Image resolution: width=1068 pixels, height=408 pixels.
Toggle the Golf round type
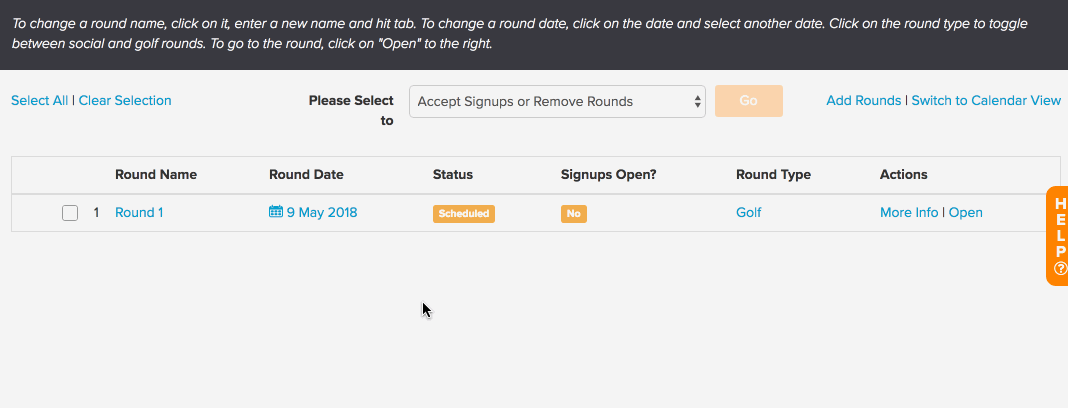(x=749, y=213)
